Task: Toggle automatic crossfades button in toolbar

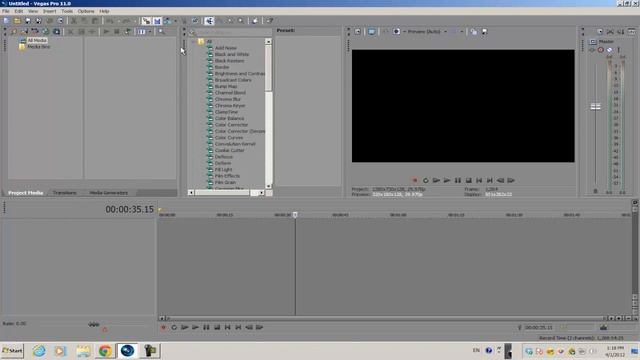Action: (x=157, y=21)
